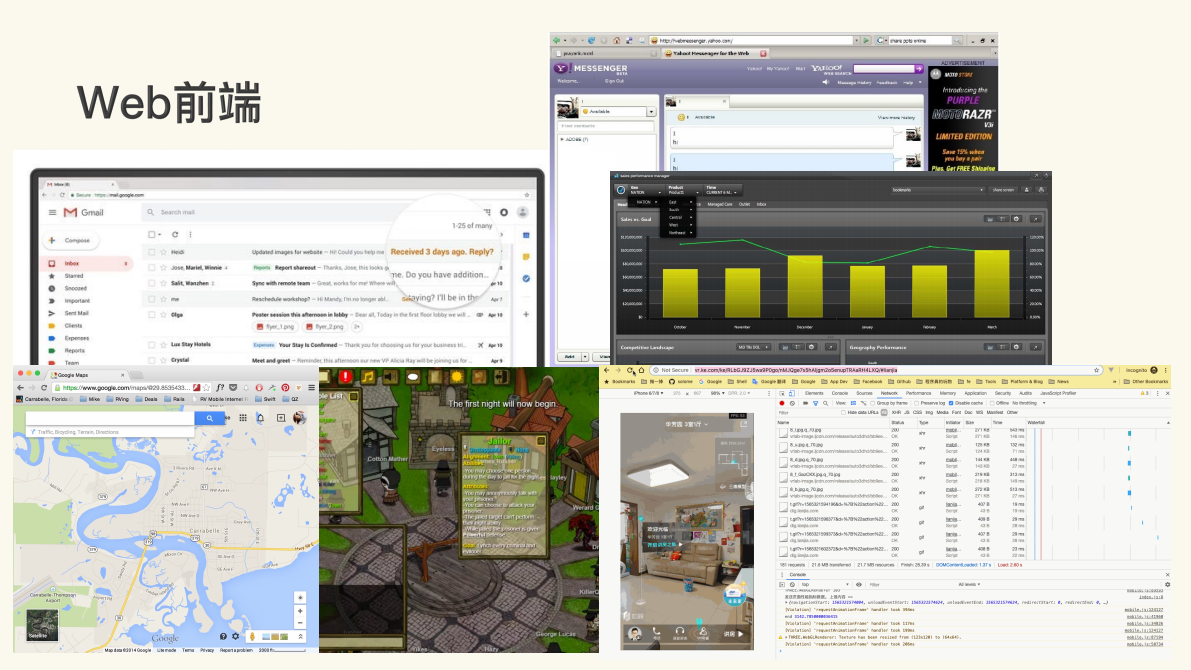Click the Sign Out link in Yahoo Messenger
1191x670 pixels.
click(x=614, y=81)
